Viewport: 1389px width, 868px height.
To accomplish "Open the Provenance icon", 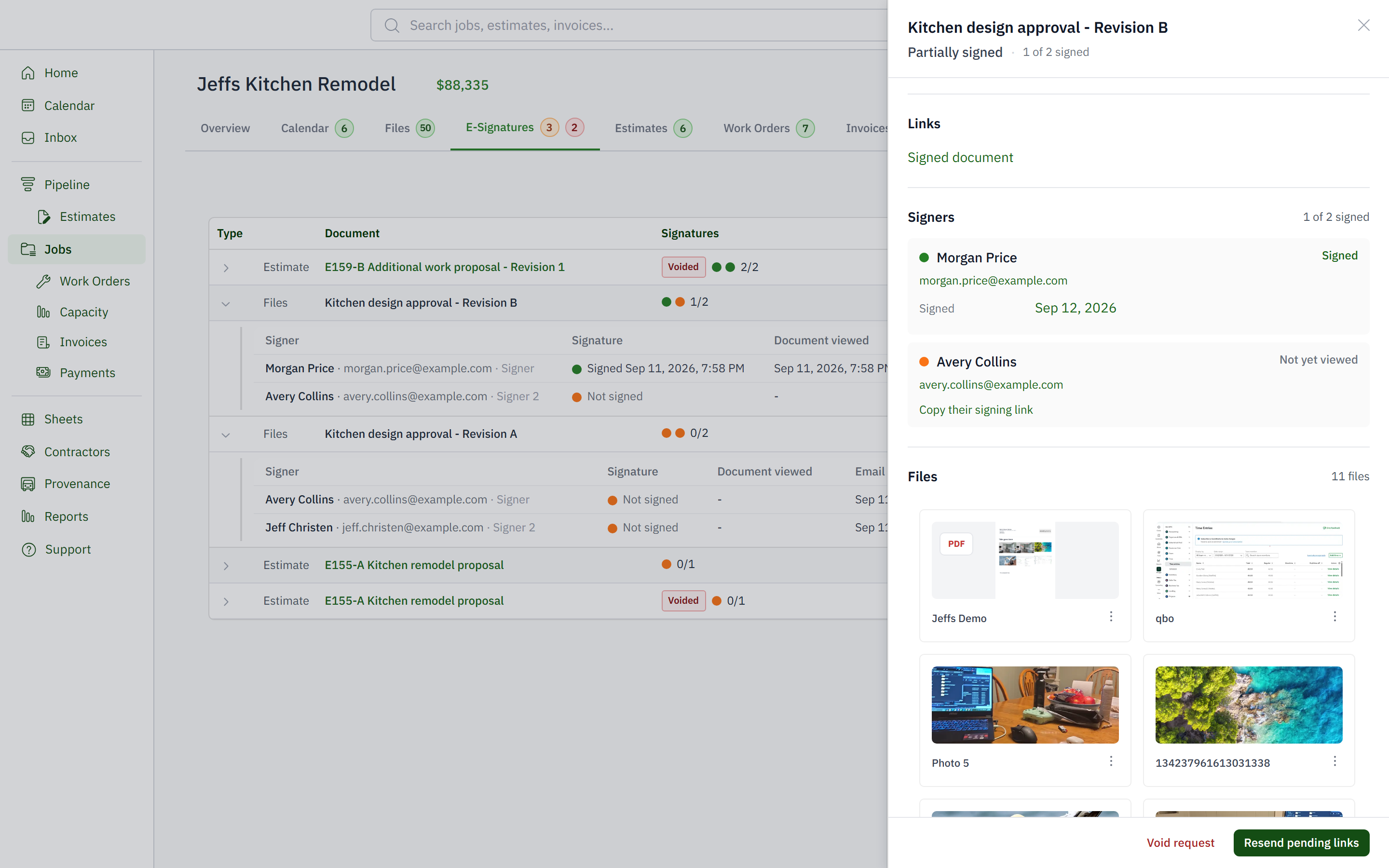I will point(28,484).
